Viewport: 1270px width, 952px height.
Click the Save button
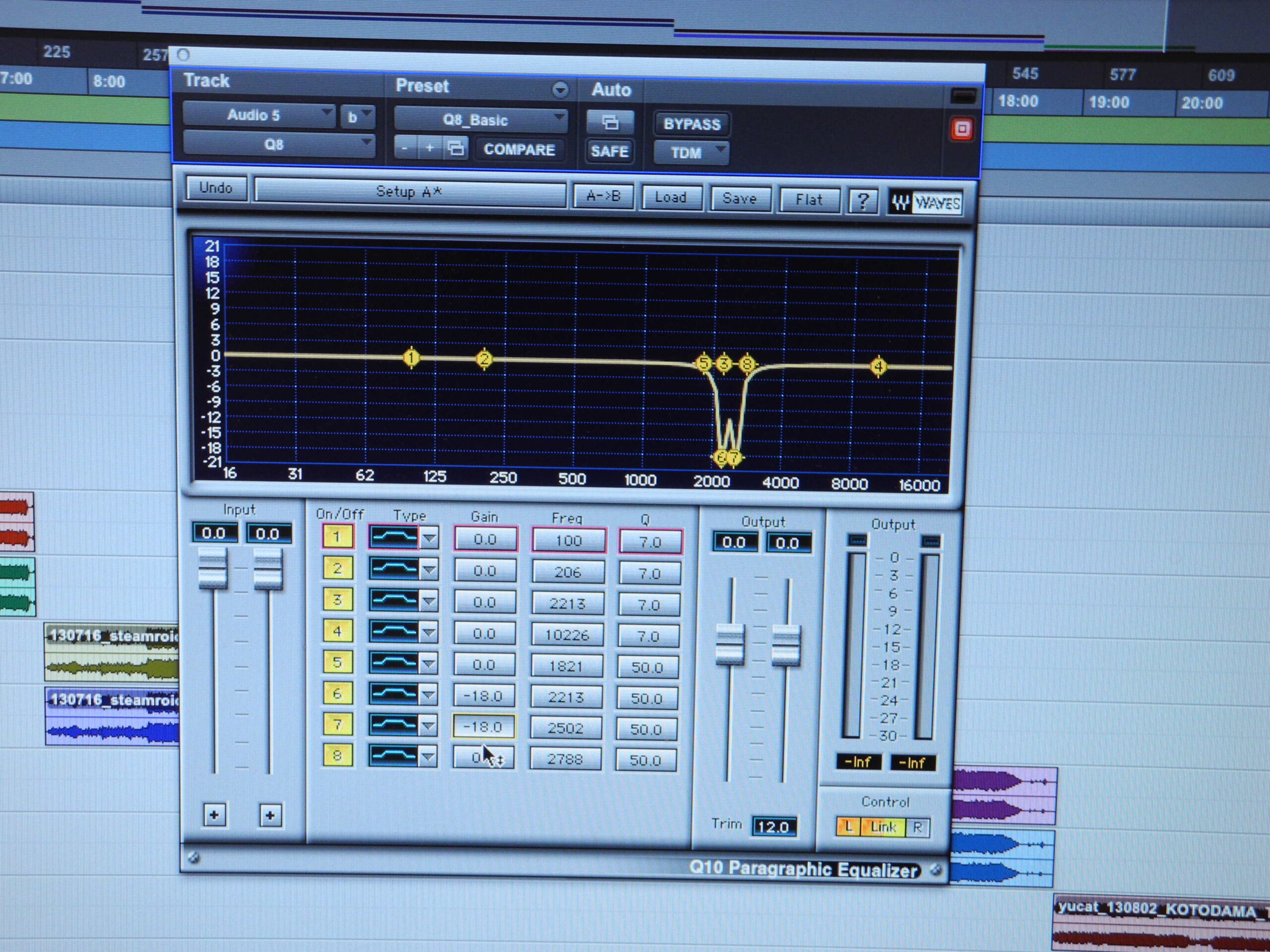point(740,198)
